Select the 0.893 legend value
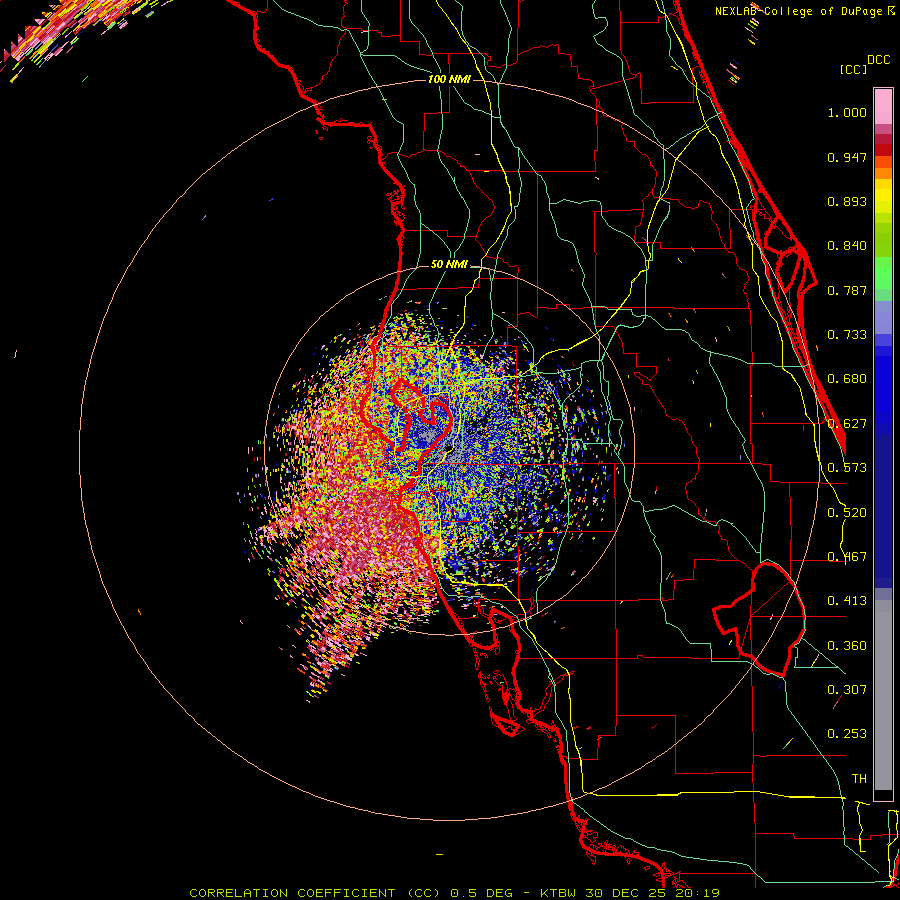 pyautogui.click(x=847, y=201)
